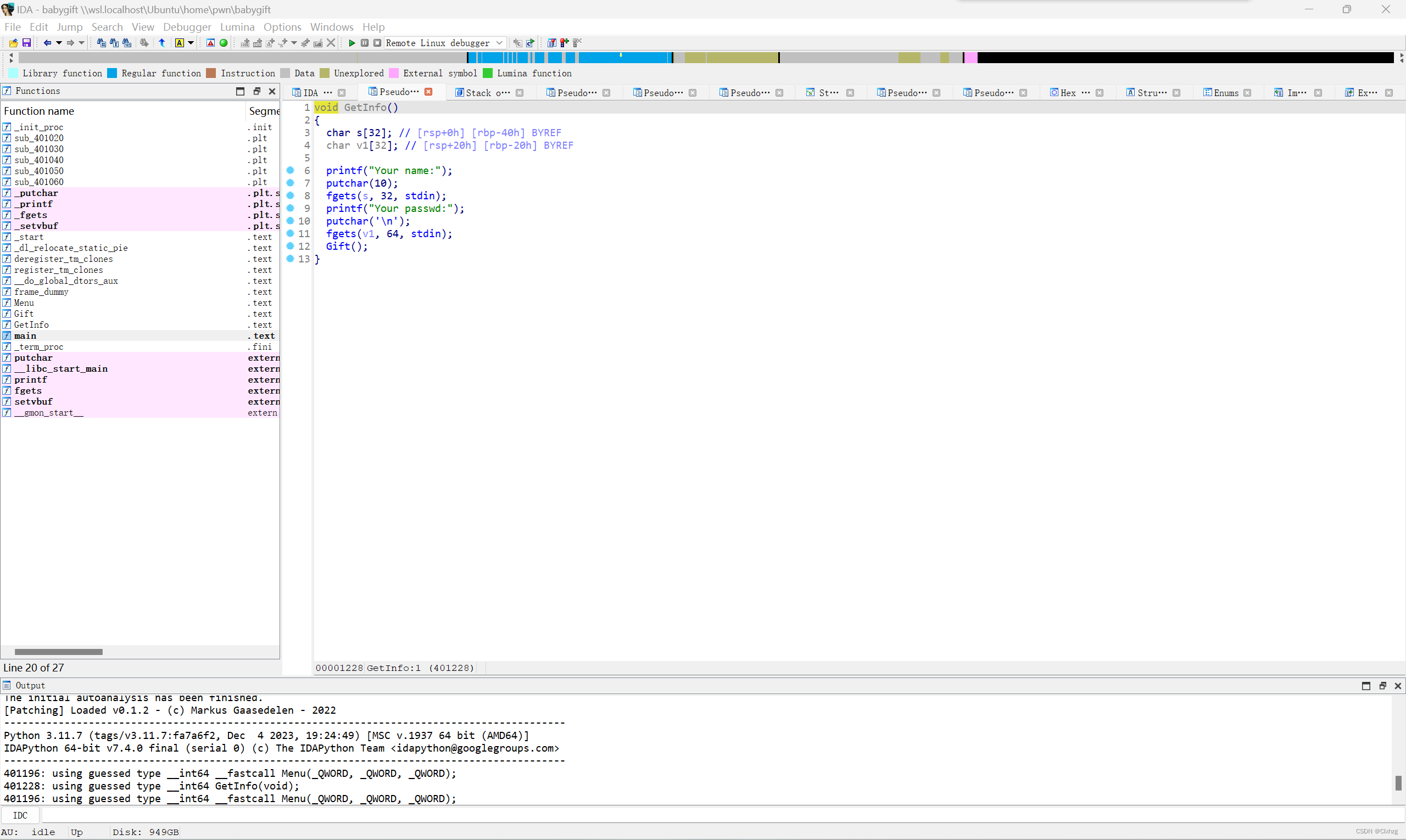Open the Jump menu
The width and height of the screenshot is (1406, 840).
[x=70, y=26]
